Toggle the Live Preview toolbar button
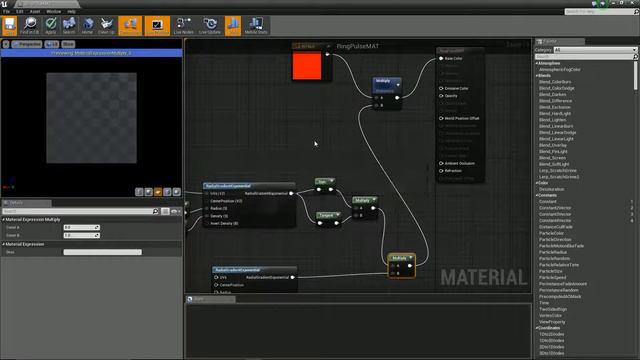 (x=157, y=26)
